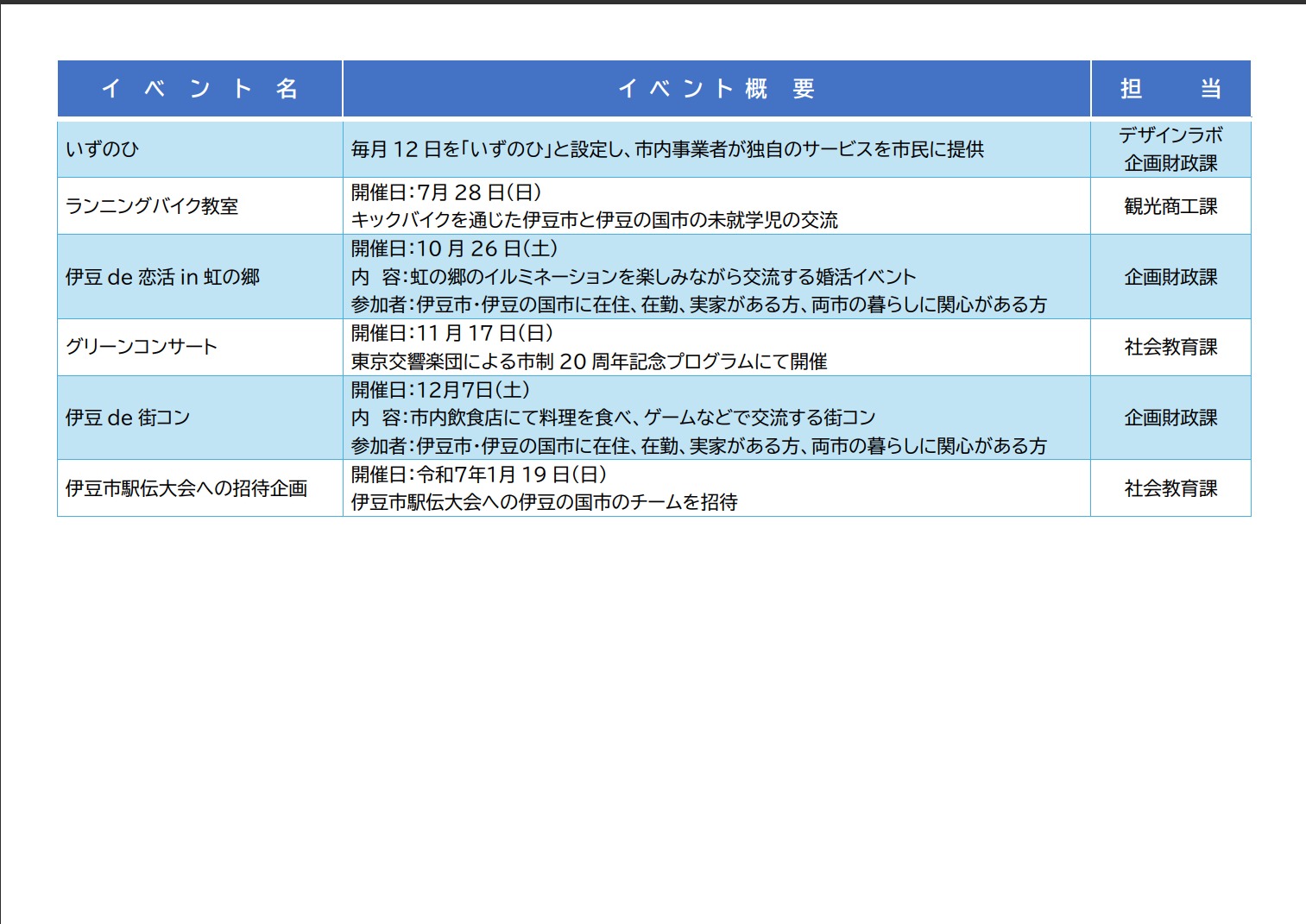Select the 東京交響楽団による description line

pos(589,361)
